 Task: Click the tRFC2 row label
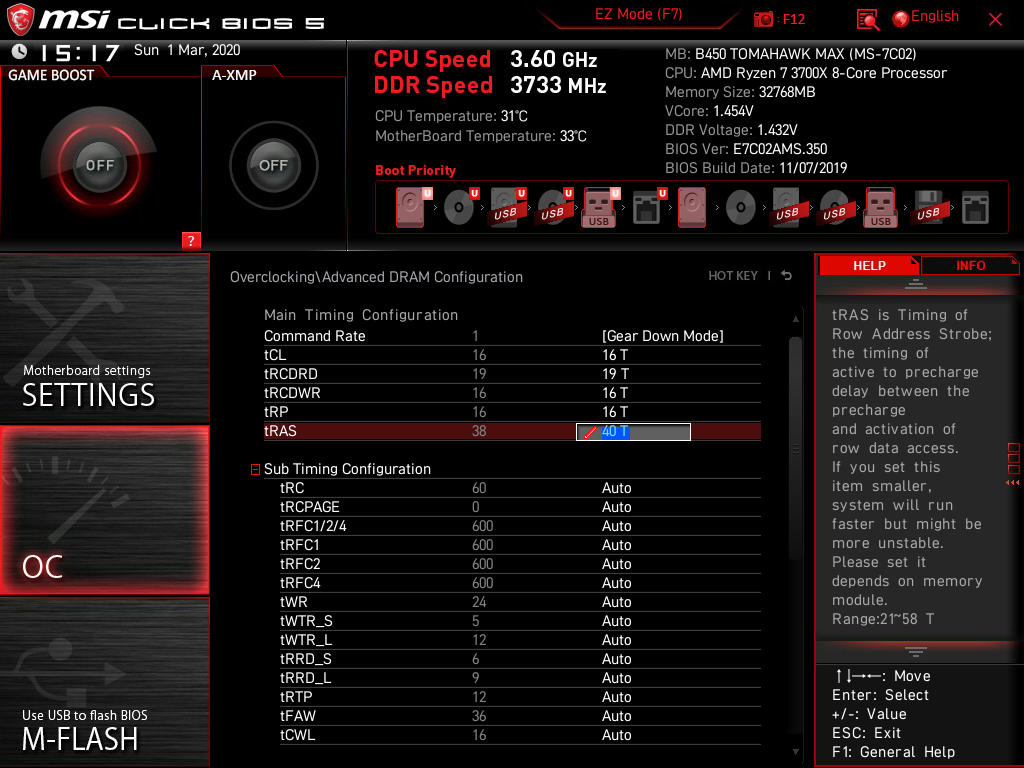[300, 564]
